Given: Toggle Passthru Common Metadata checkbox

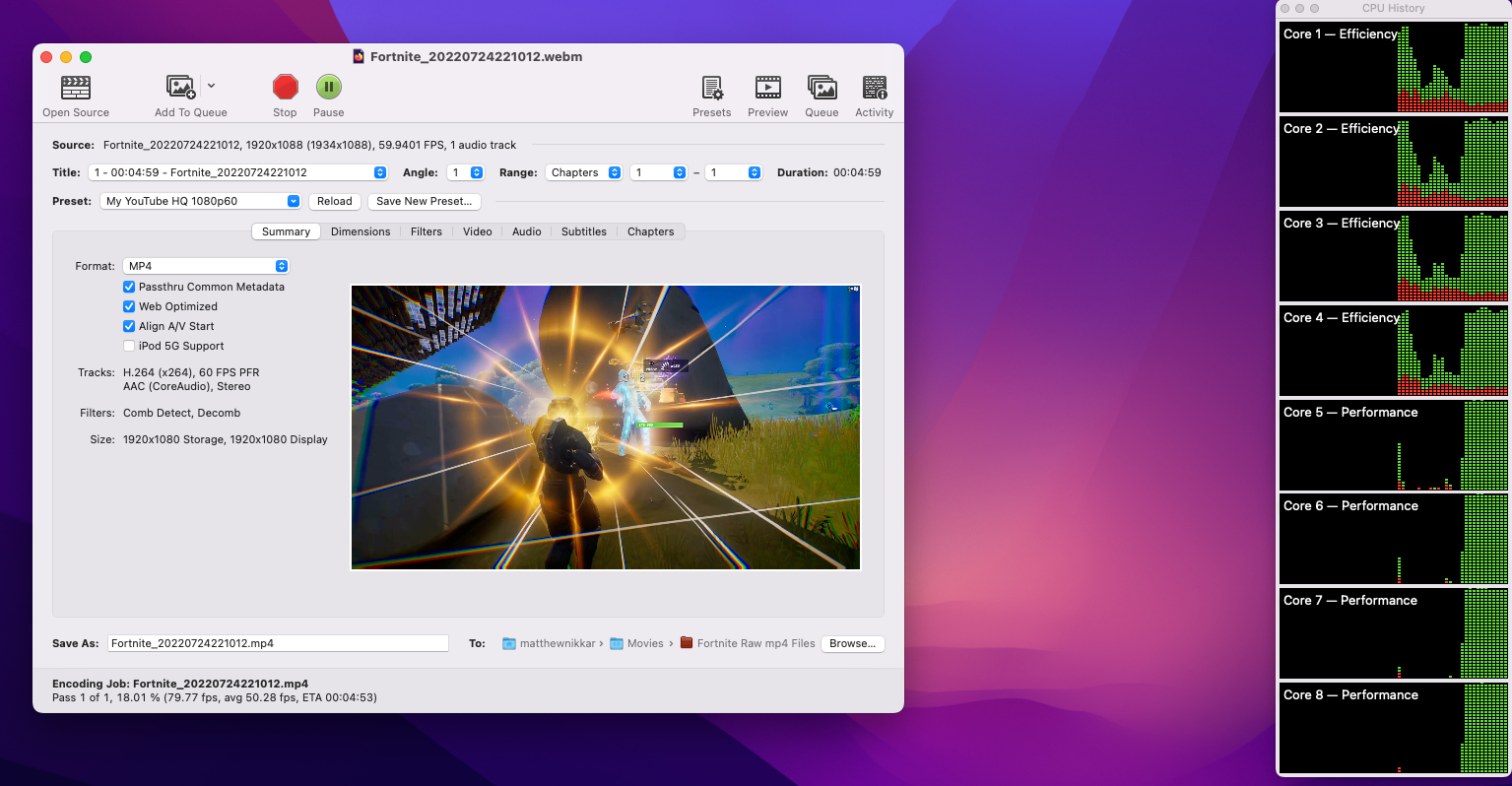Looking at the screenshot, I should click(129, 287).
